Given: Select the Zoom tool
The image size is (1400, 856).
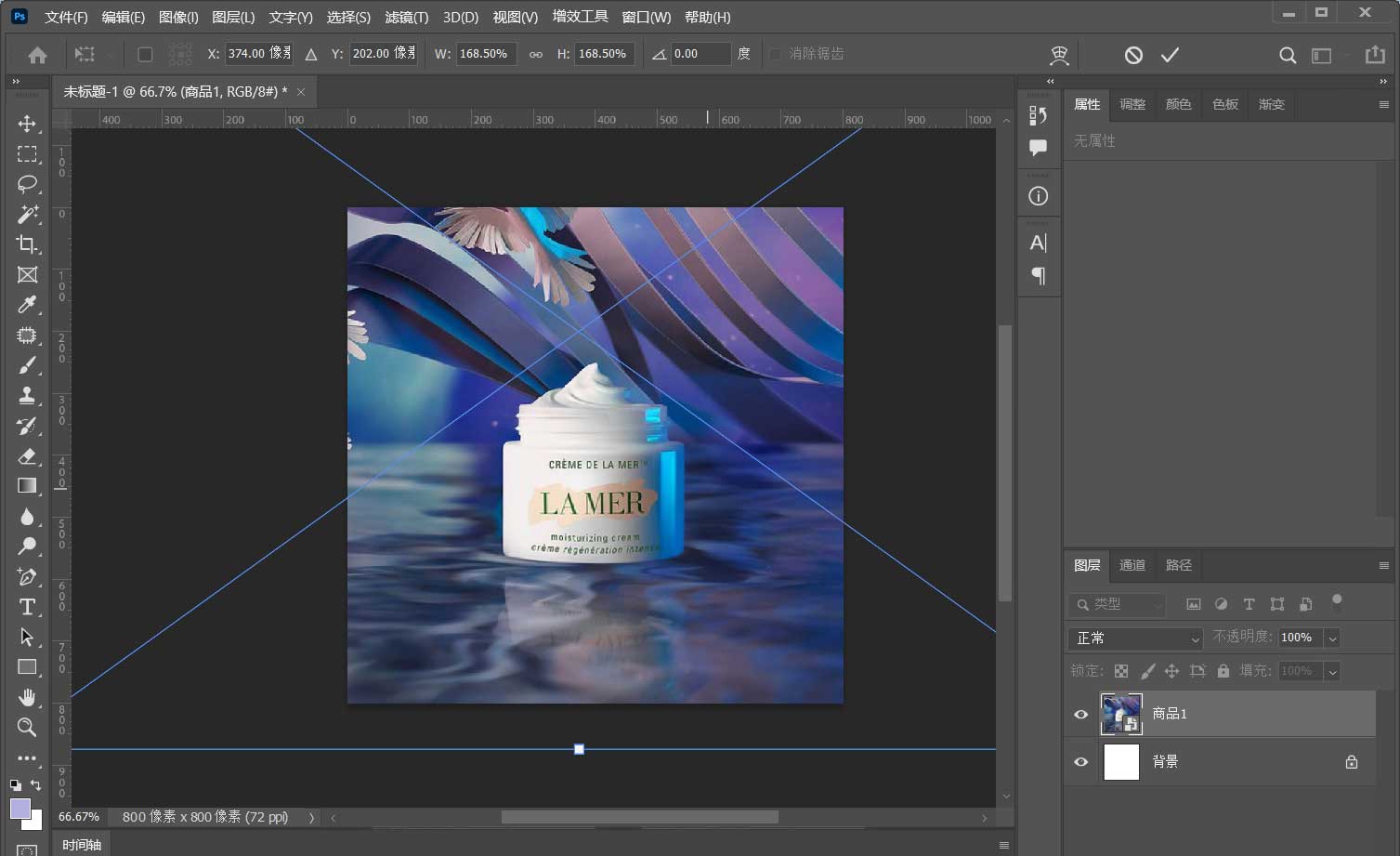Looking at the screenshot, I should pos(27,727).
